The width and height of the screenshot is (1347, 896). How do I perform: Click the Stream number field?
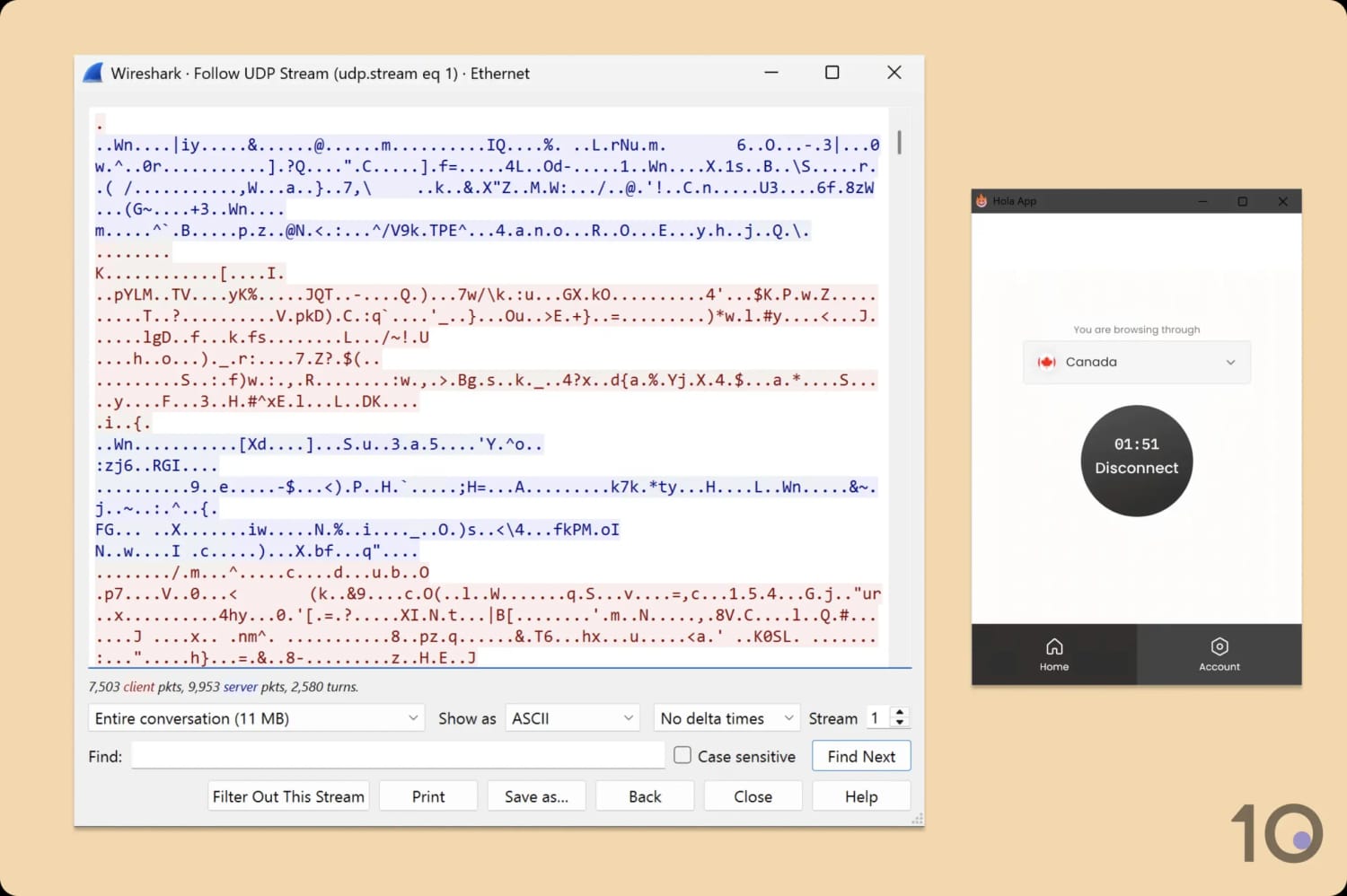[877, 718]
